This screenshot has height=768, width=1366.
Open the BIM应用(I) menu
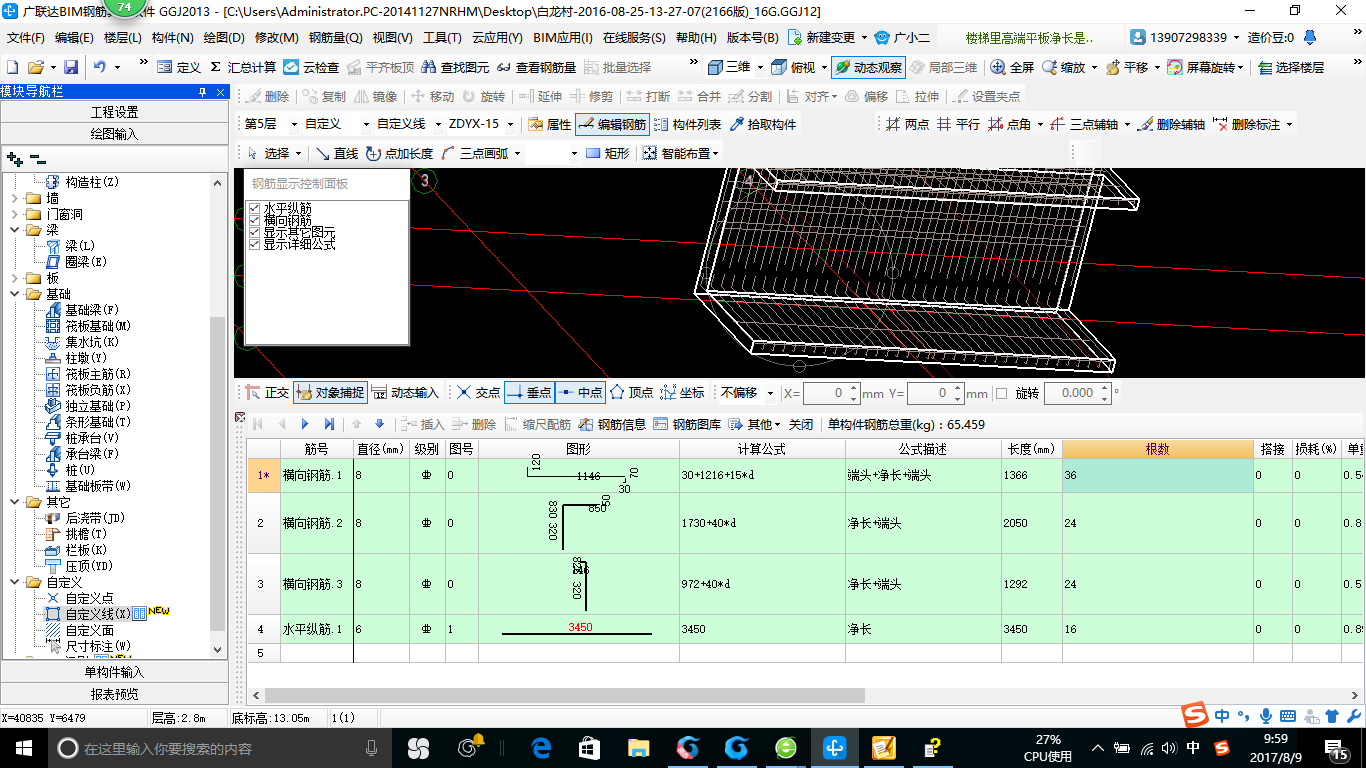tap(563, 38)
